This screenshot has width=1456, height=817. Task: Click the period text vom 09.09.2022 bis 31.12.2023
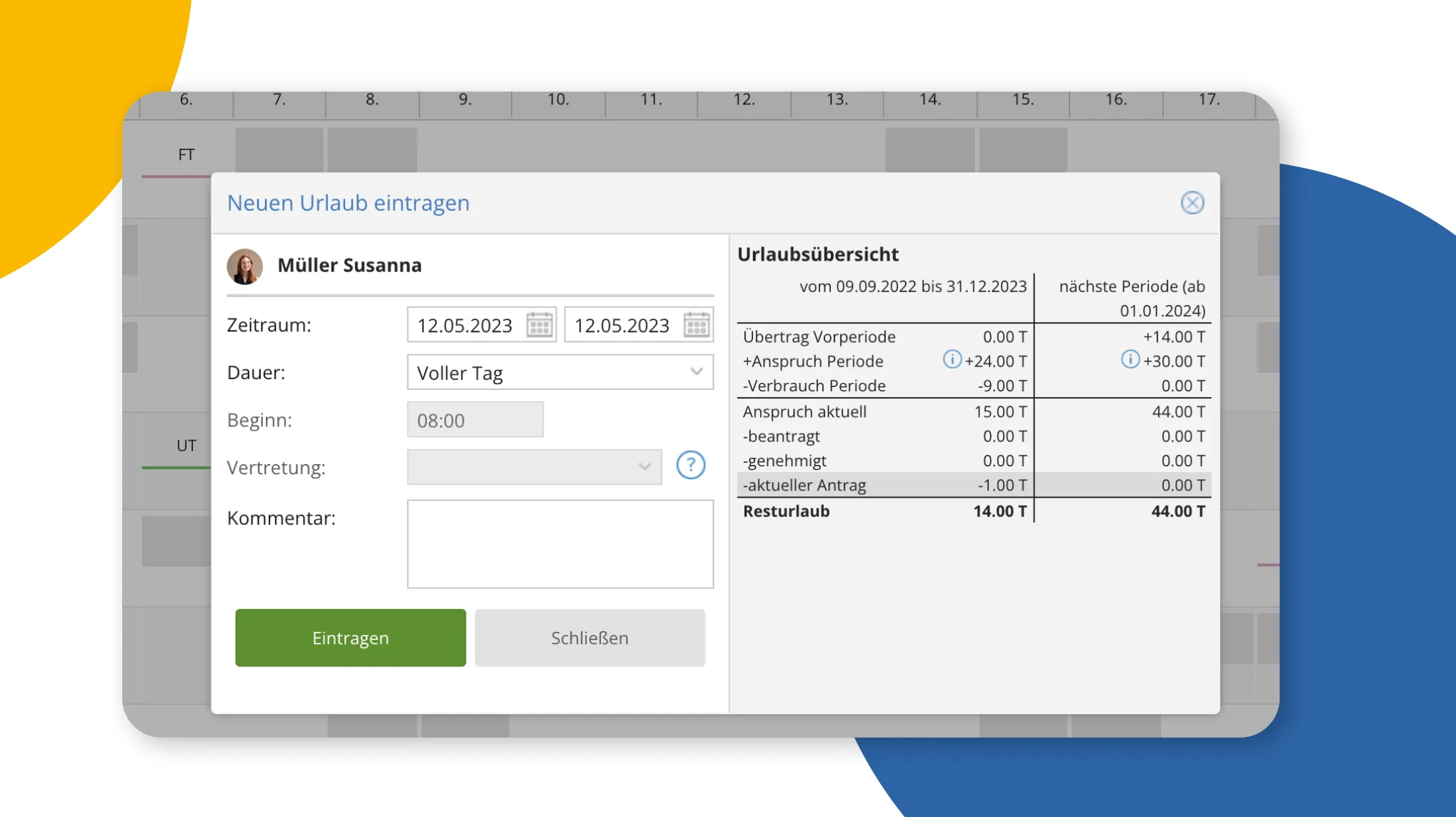tap(913, 286)
